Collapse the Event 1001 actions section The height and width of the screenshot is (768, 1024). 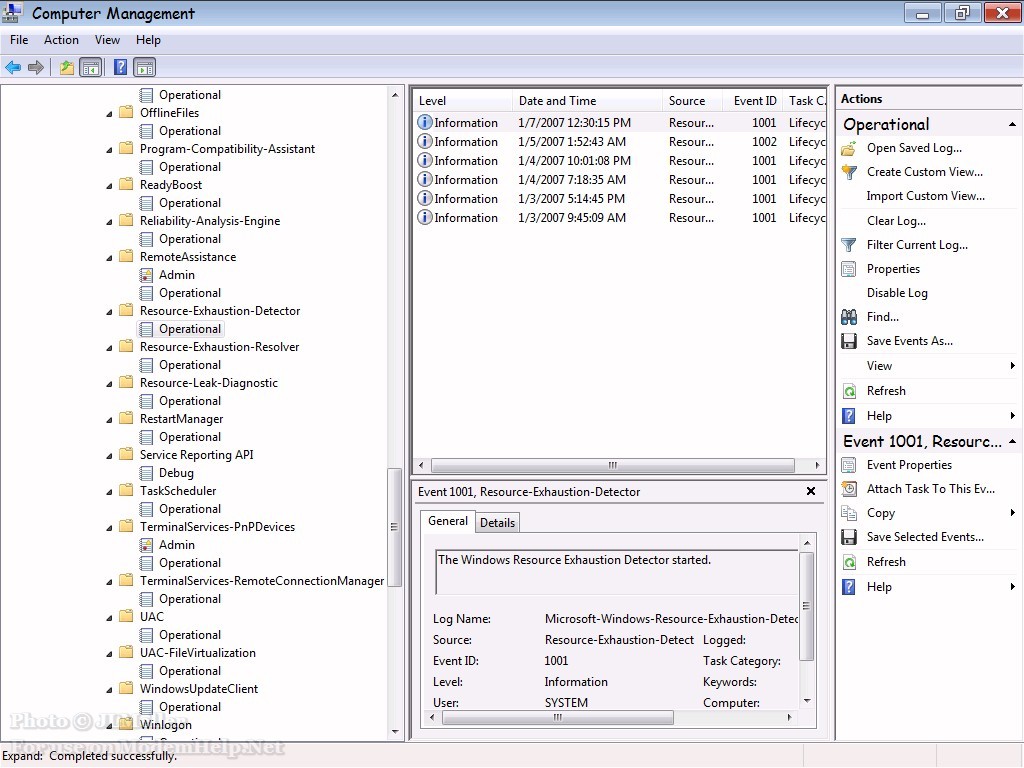pyautogui.click(x=1012, y=441)
